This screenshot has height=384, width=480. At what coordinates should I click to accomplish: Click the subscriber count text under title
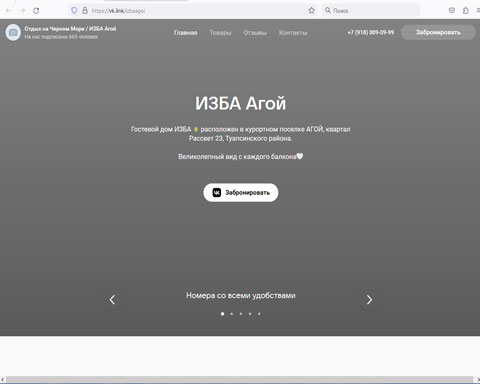click(61, 37)
